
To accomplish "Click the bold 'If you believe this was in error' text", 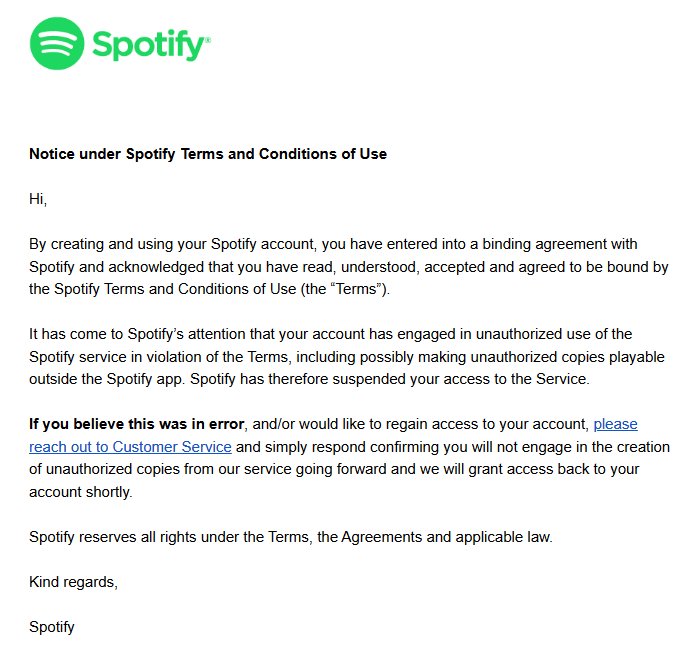I will coord(137,424).
